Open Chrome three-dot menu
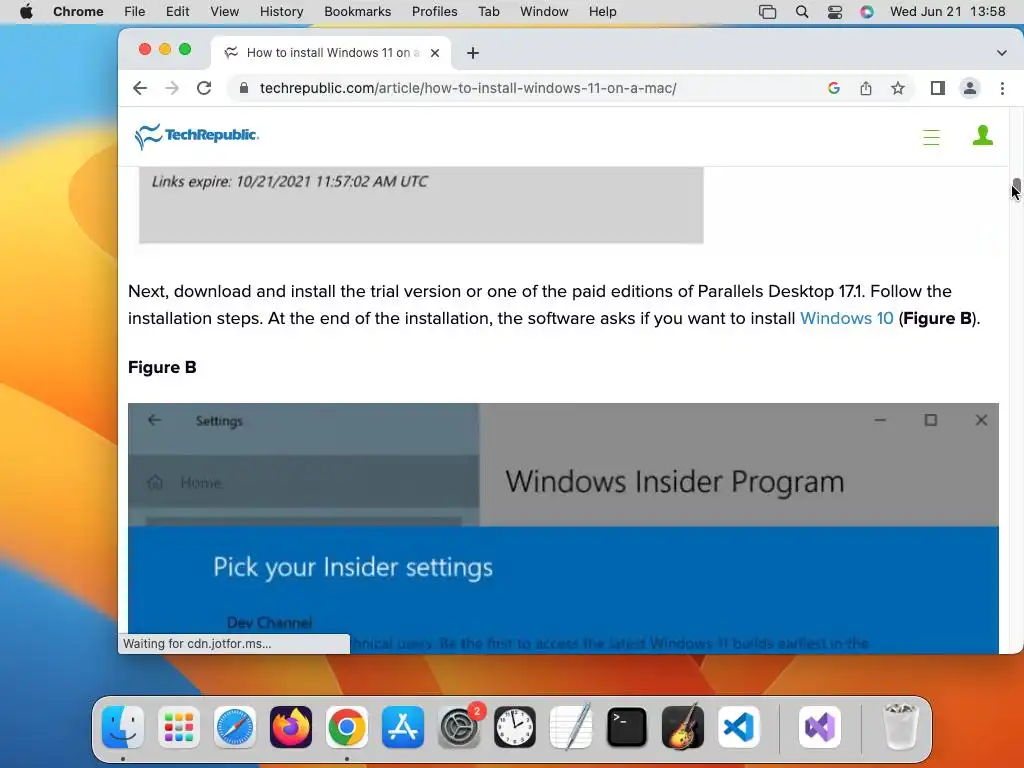 (x=1002, y=88)
